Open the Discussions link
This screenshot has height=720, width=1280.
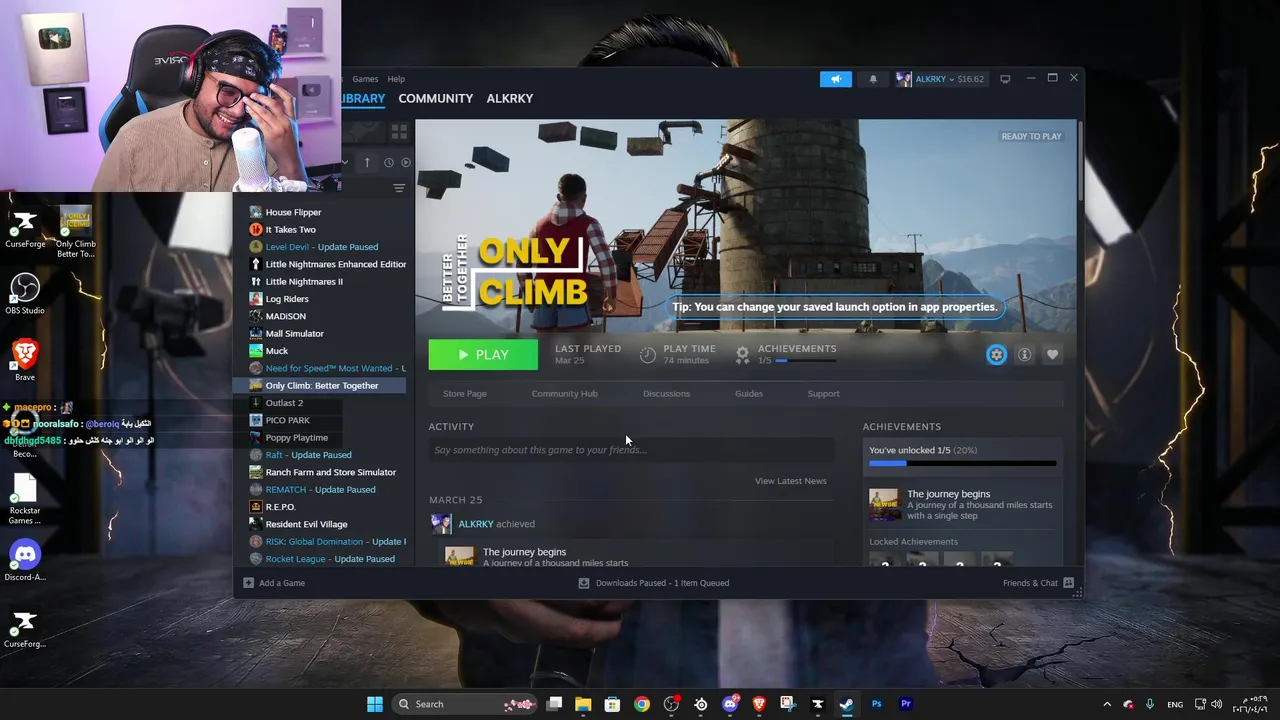666,394
